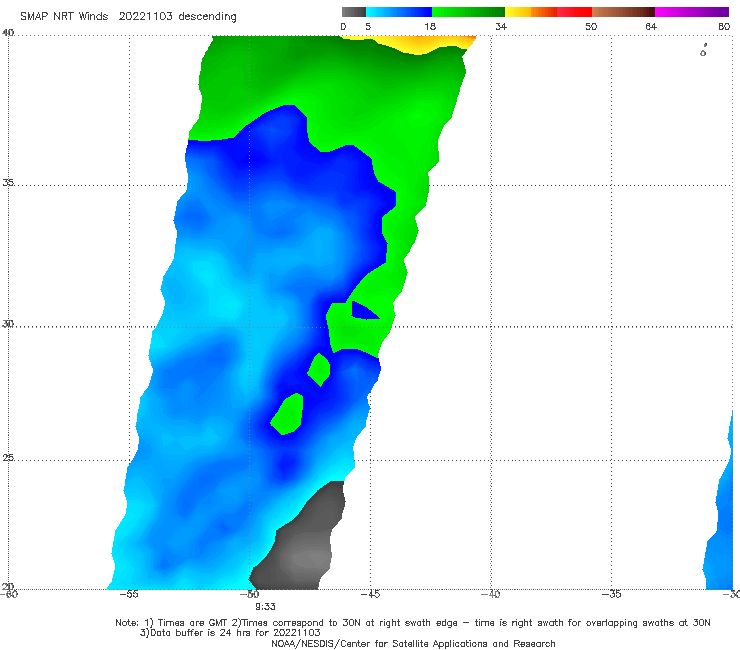Click the note line starting "Note: 1) Times are GMT"
Viewport: 740px width, 650px height.
(413, 623)
